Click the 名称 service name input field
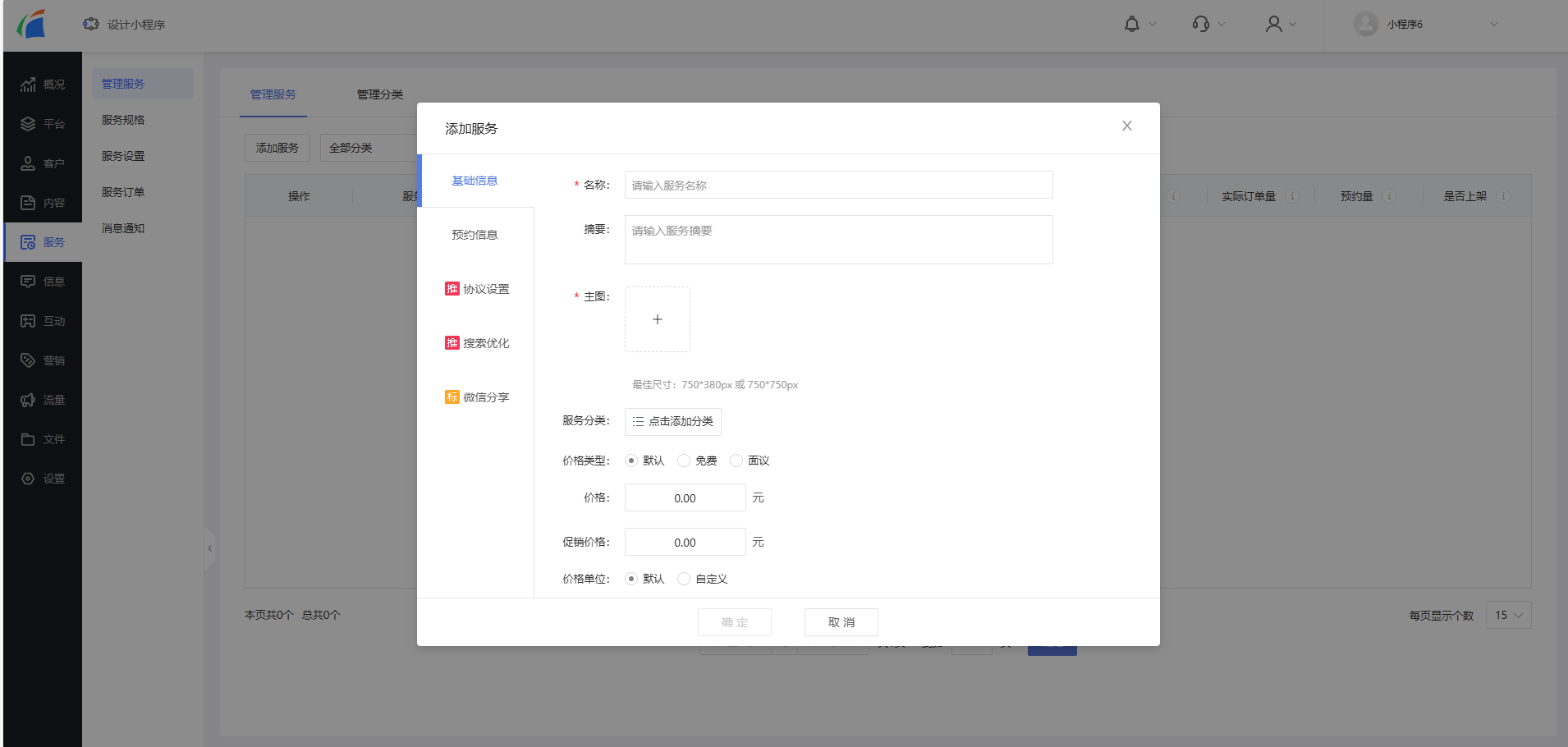Image resolution: width=1568 pixels, height=747 pixels. (837, 185)
